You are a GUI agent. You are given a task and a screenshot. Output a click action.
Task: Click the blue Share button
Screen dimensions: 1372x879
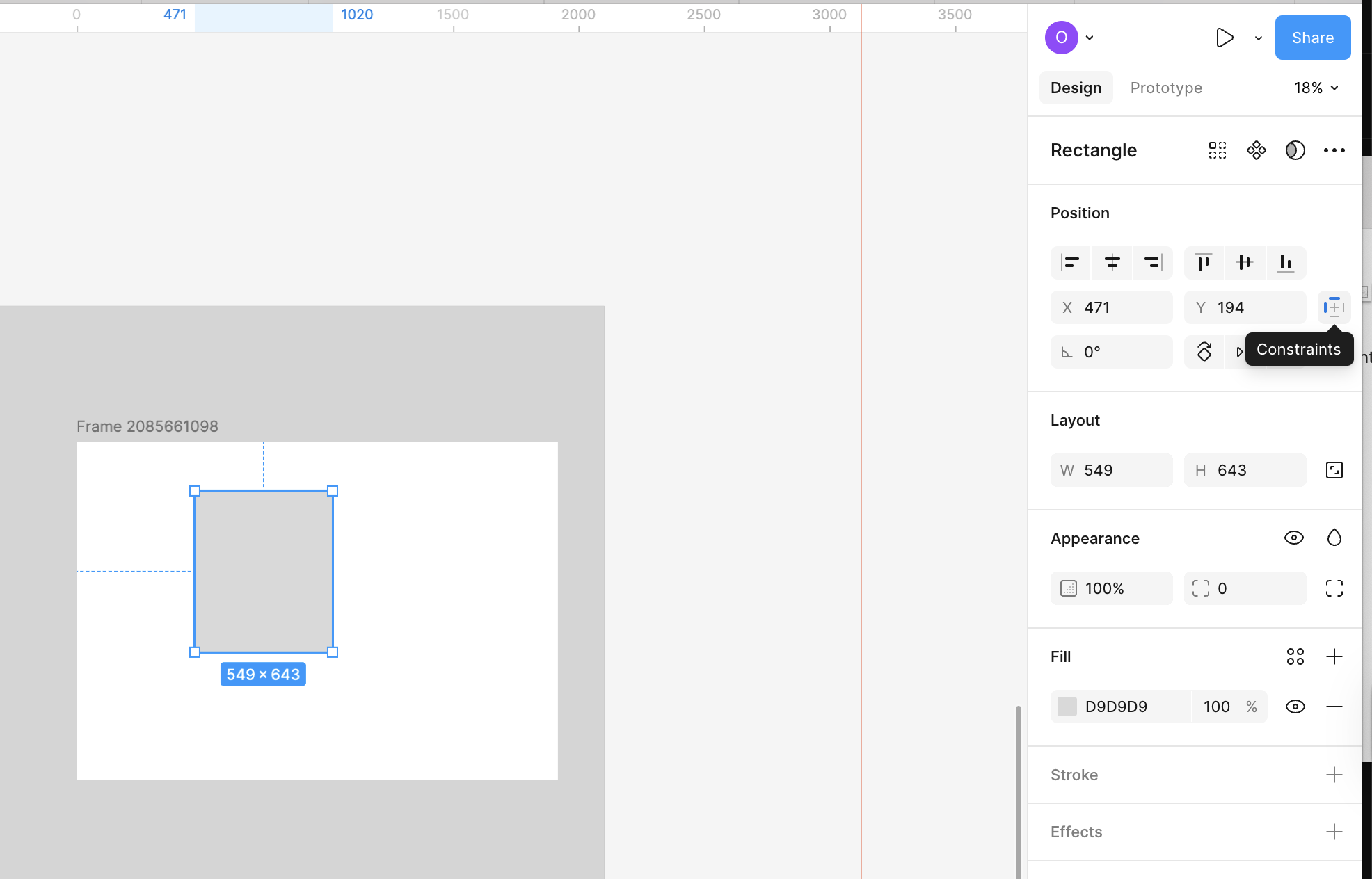[x=1312, y=38]
